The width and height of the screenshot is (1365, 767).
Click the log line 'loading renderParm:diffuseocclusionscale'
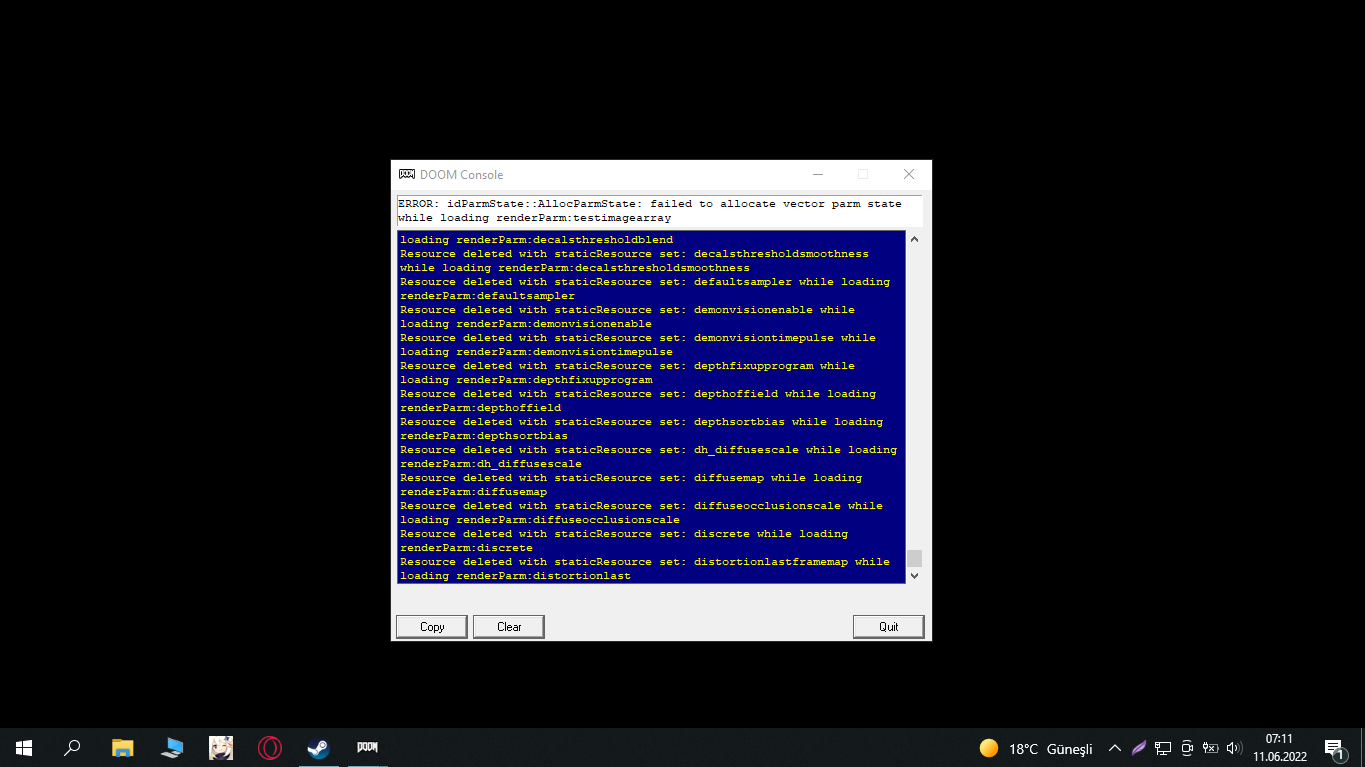click(540, 520)
